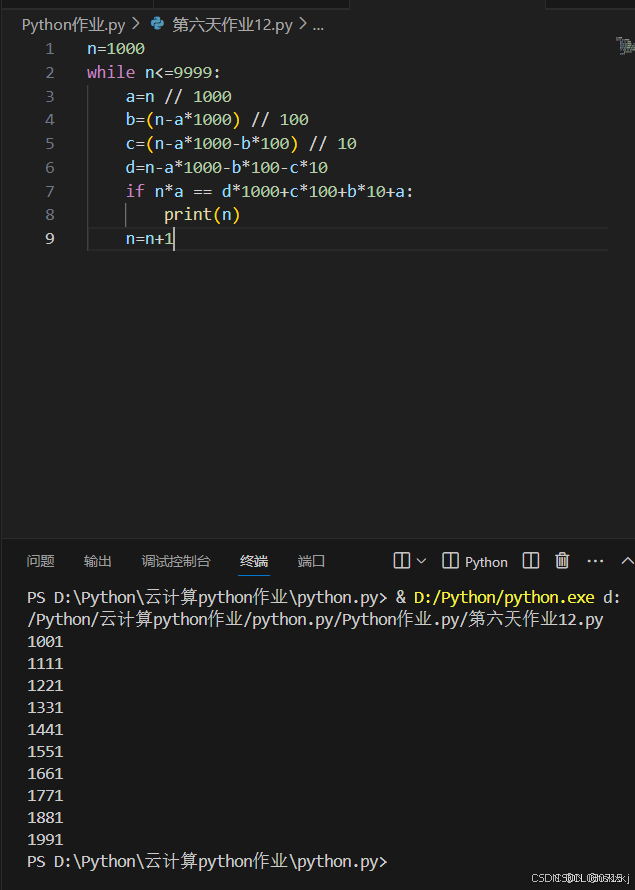This screenshot has height=890, width=635.
Task: Click the line starting with d=n-a*1000
Action: pyautogui.click(x=227, y=167)
